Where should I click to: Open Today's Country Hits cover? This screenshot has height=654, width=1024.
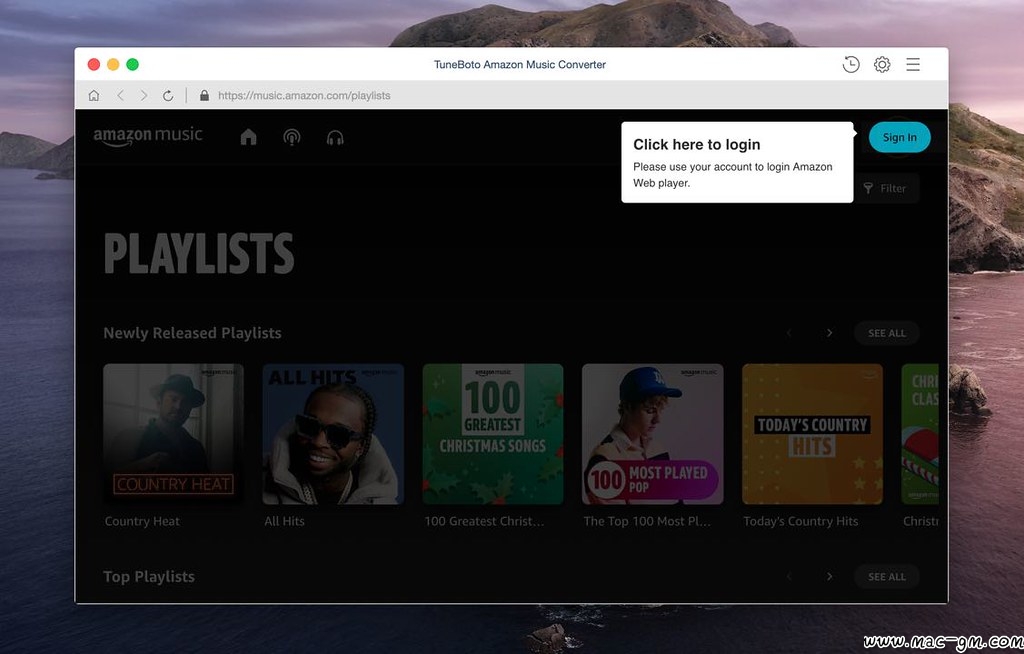coord(812,434)
